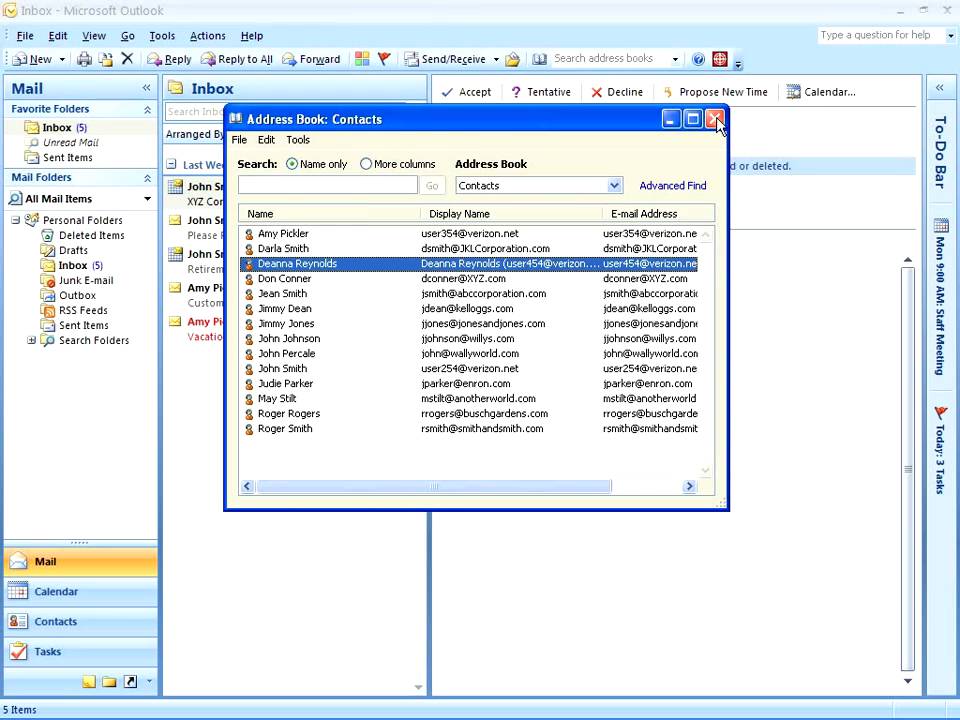Open the File menu in Outlook
Viewport: 960px width, 720px height.
[x=25, y=36]
